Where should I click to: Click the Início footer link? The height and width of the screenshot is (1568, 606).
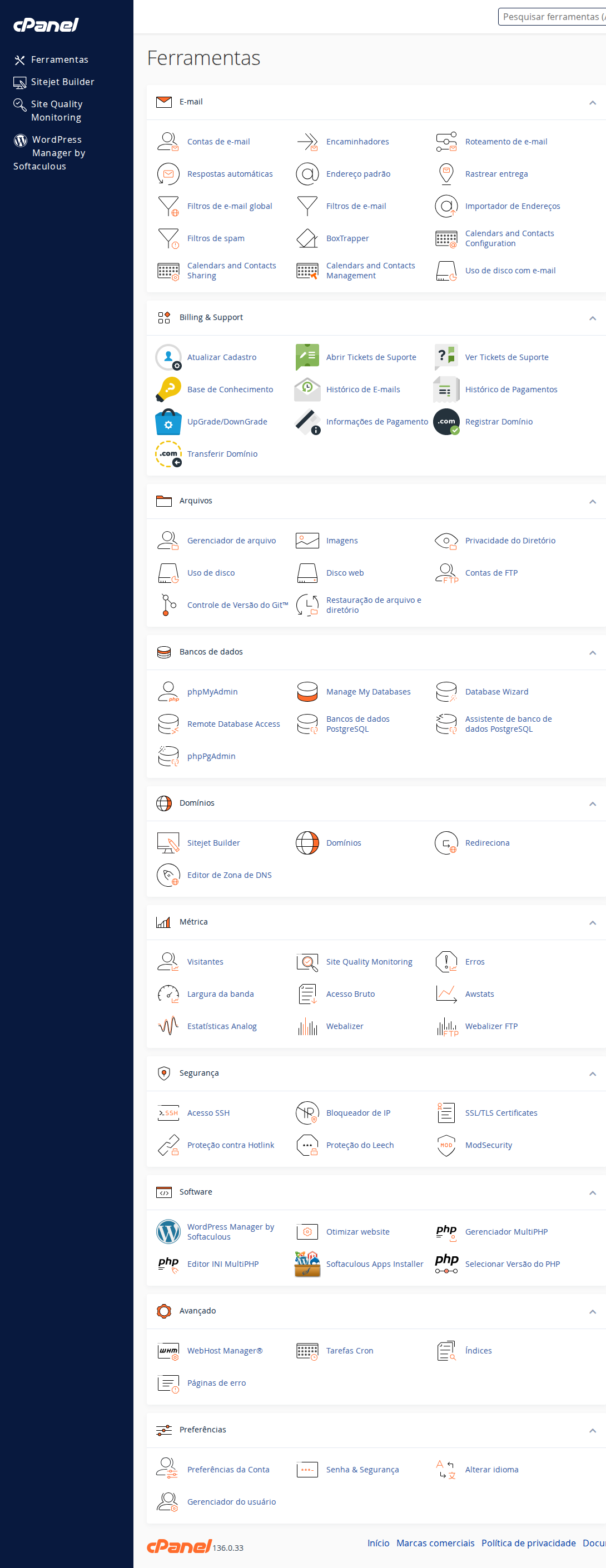click(x=378, y=1543)
